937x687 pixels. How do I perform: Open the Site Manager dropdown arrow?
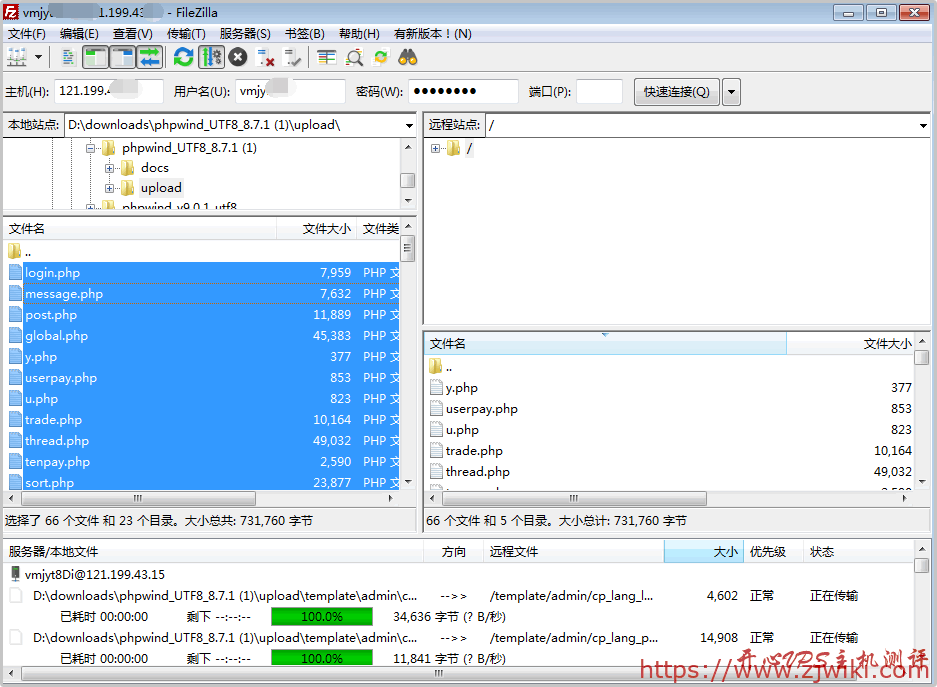click(39, 57)
